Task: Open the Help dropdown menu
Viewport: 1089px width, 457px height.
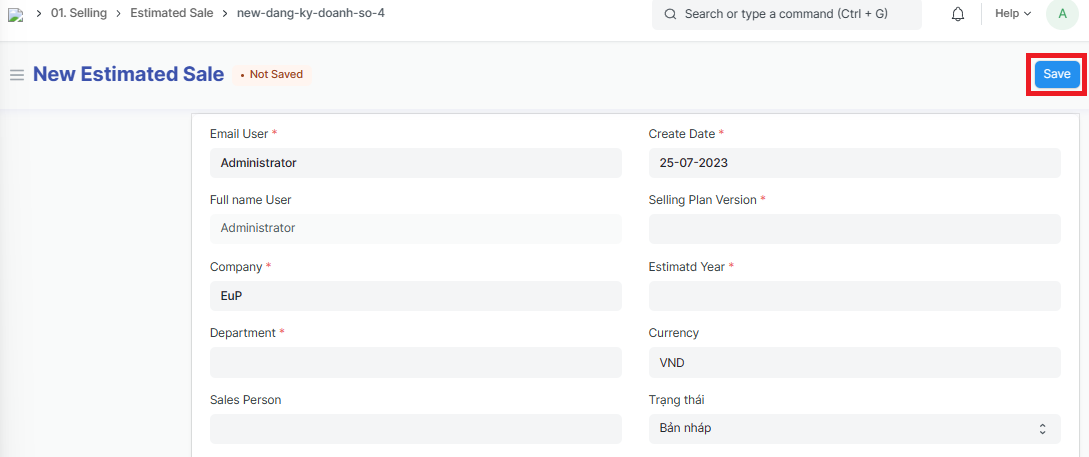Action: pos(1013,14)
